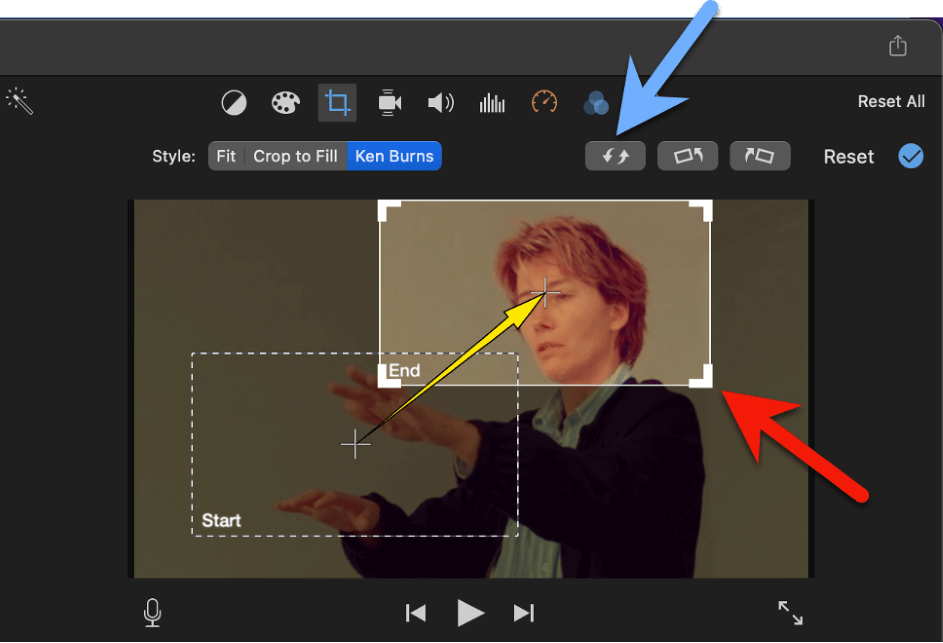Rotate the clip clockwise
The image size is (943, 643).
pos(760,156)
